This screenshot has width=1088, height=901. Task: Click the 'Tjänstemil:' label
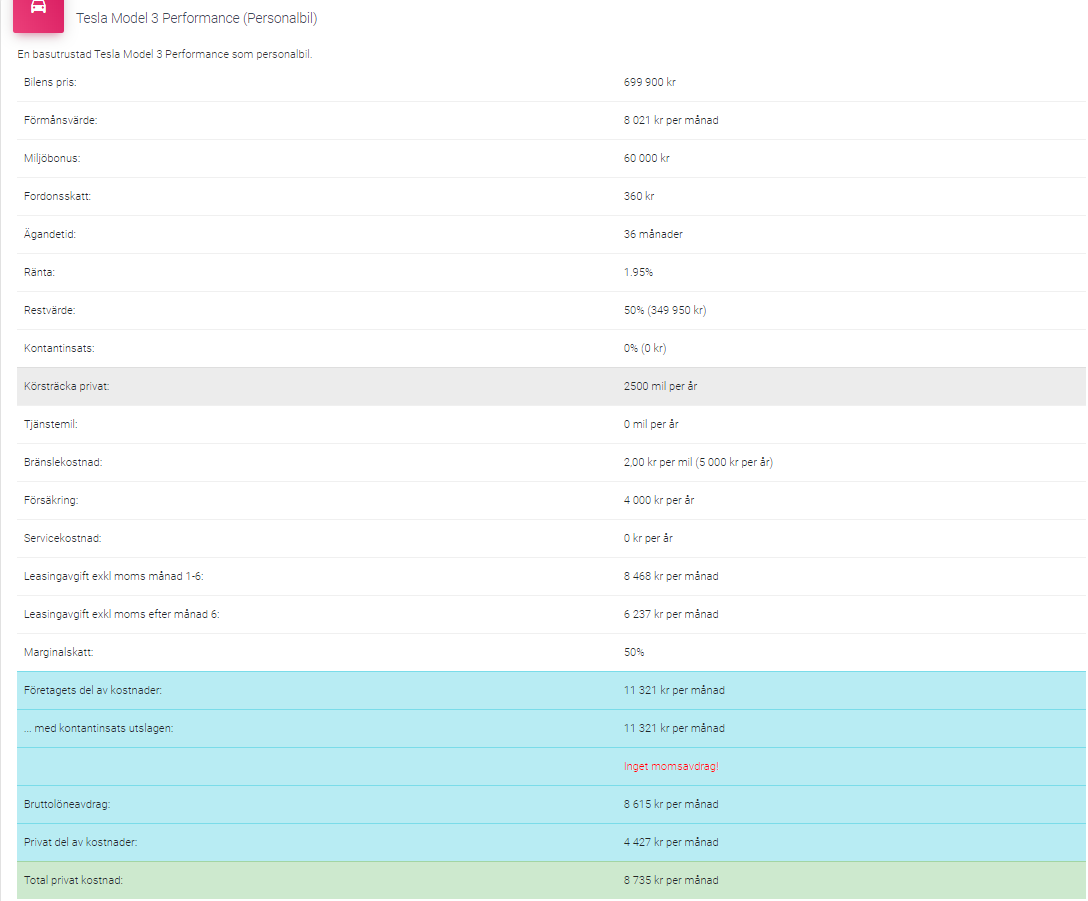click(51, 424)
